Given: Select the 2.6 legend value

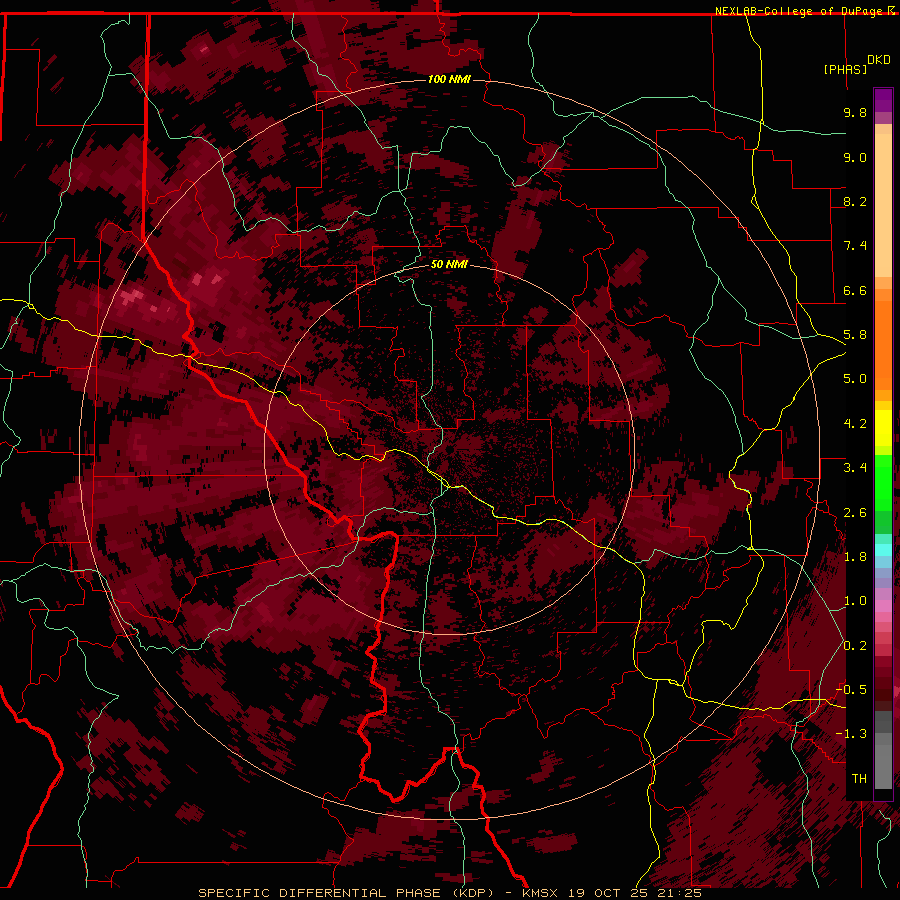Looking at the screenshot, I should click(x=855, y=513).
